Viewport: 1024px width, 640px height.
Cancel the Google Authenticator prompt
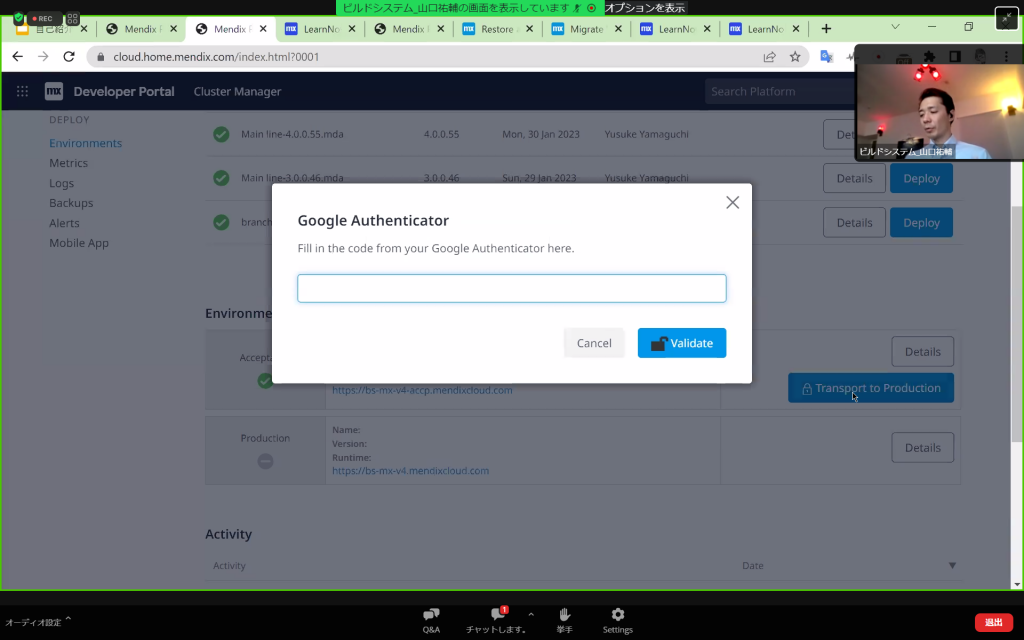click(x=593, y=343)
